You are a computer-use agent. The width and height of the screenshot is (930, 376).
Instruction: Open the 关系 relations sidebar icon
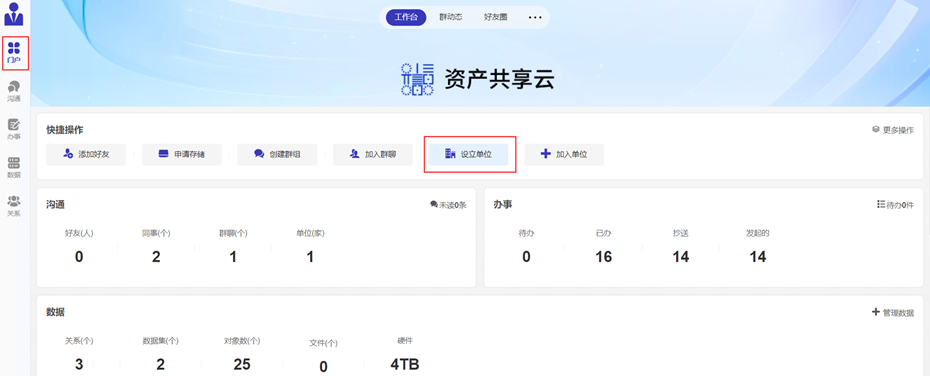pos(14,205)
